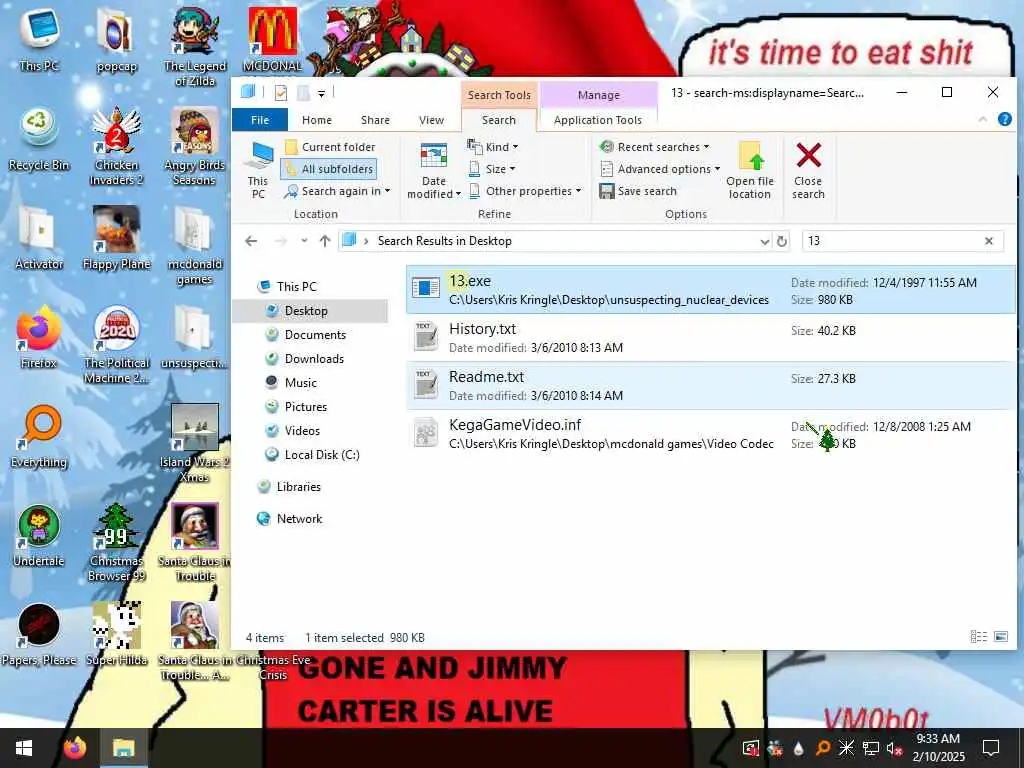Launch Undertale desktop shortcut

(39, 536)
